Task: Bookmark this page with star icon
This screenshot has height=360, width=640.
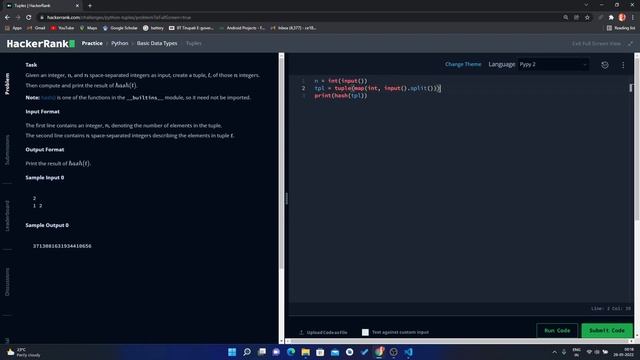Action: (587, 18)
